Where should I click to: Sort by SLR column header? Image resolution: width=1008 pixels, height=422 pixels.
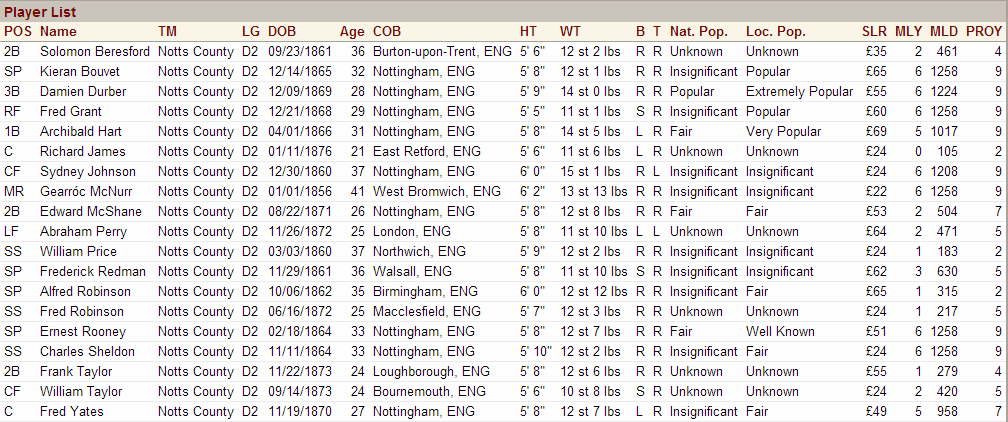pos(874,32)
